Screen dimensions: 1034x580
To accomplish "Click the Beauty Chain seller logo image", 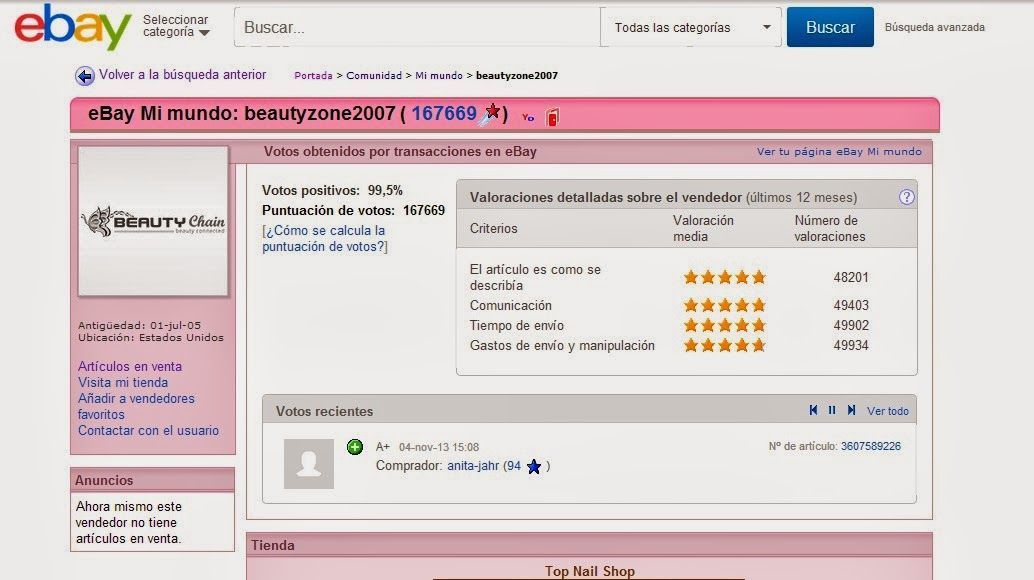I will [x=153, y=221].
